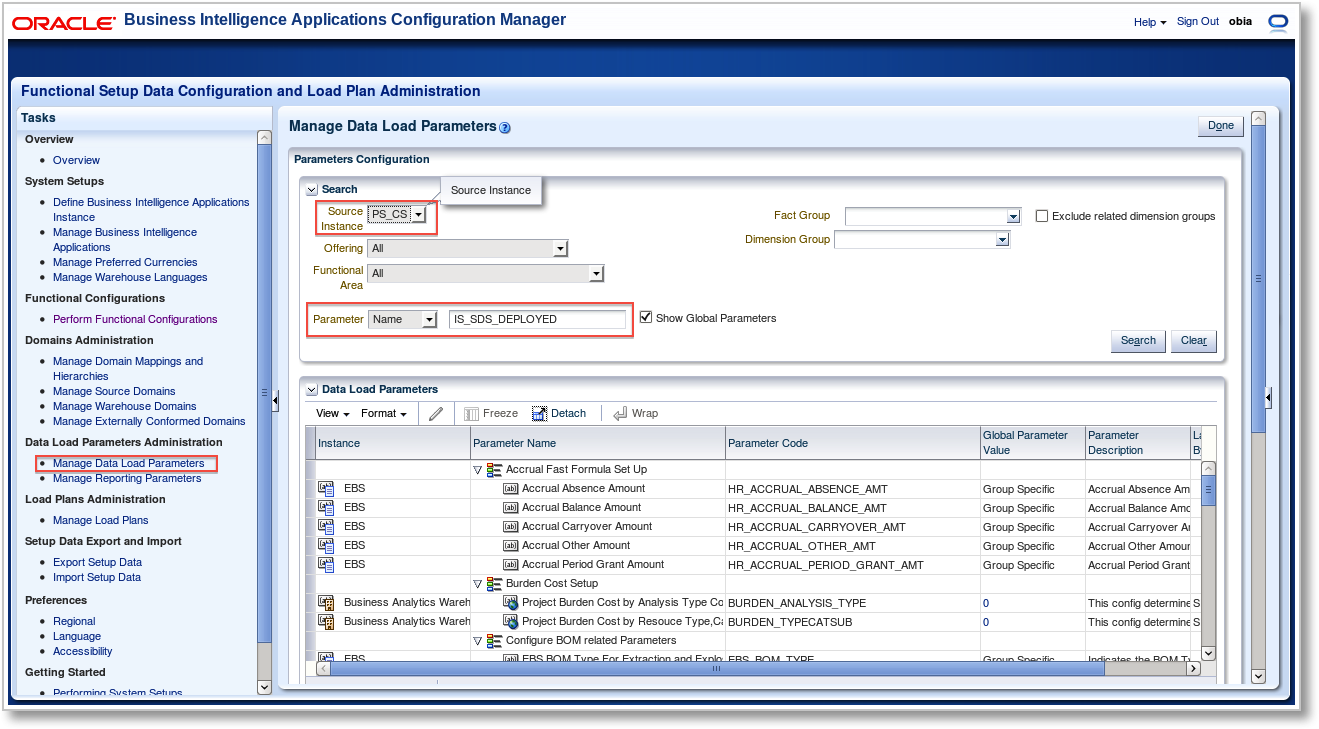This screenshot has height=729, width=1319.
Task: Open the Regional preferences link
Action: (x=74, y=621)
